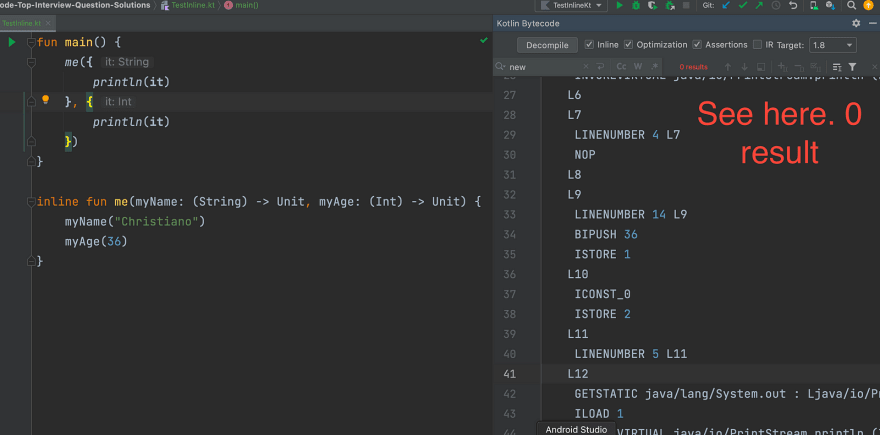Screen dimensions: 880x435
Task: Click the Decompile button
Action: [x=547, y=45]
